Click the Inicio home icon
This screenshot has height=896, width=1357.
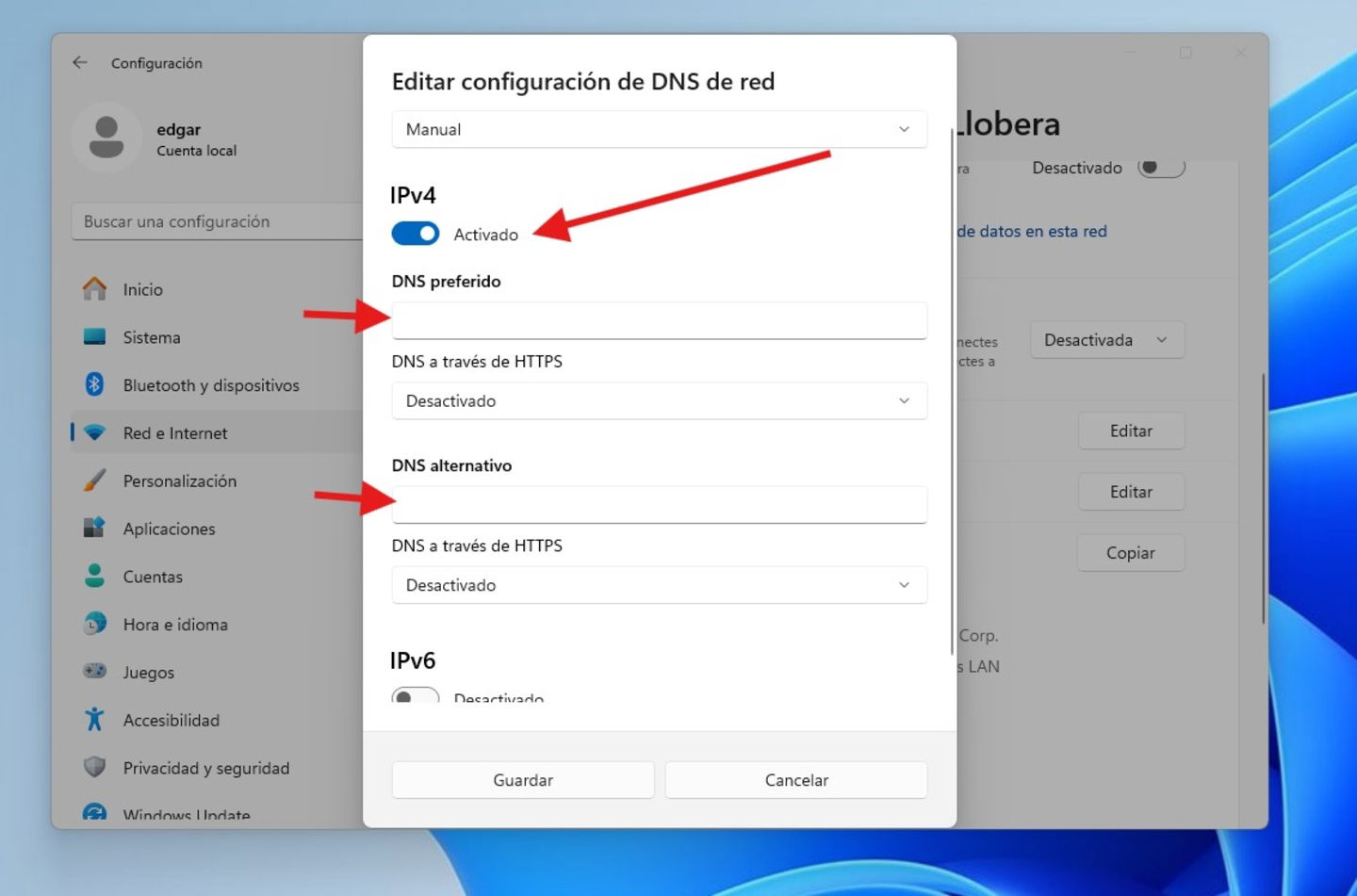pos(94,289)
